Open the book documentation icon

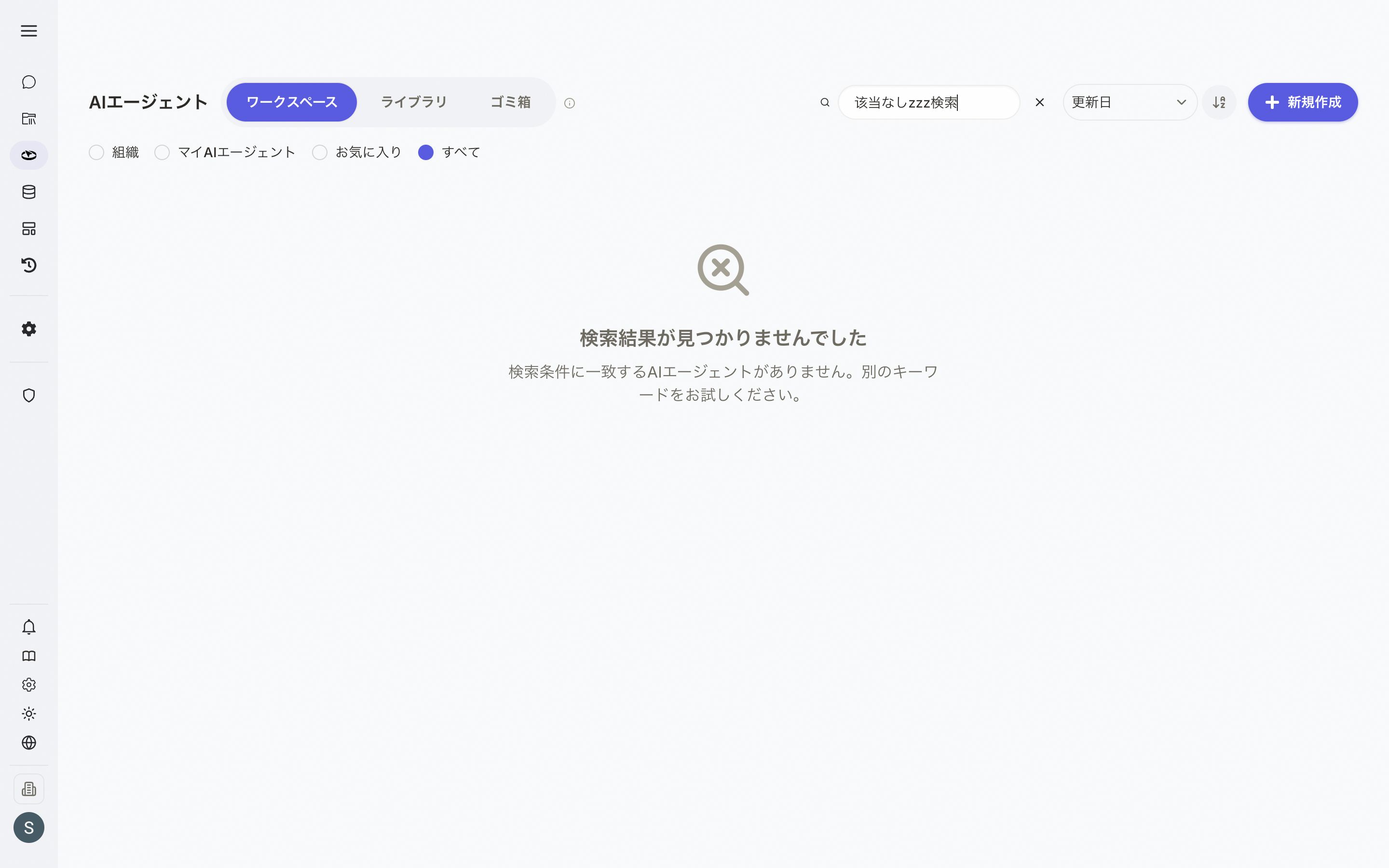(29, 656)
